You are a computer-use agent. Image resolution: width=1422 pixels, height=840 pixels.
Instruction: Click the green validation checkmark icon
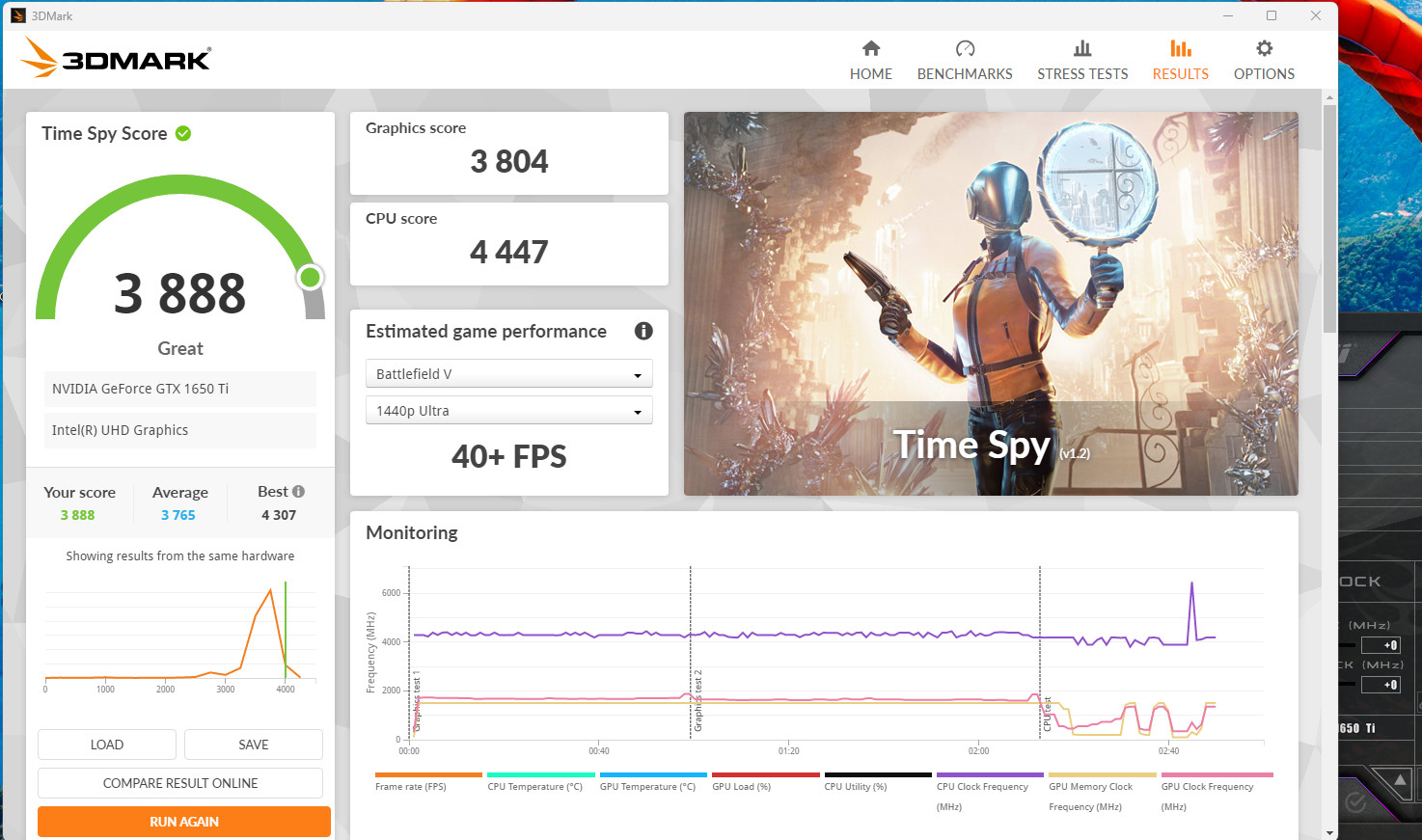click(x=183, y=133)
